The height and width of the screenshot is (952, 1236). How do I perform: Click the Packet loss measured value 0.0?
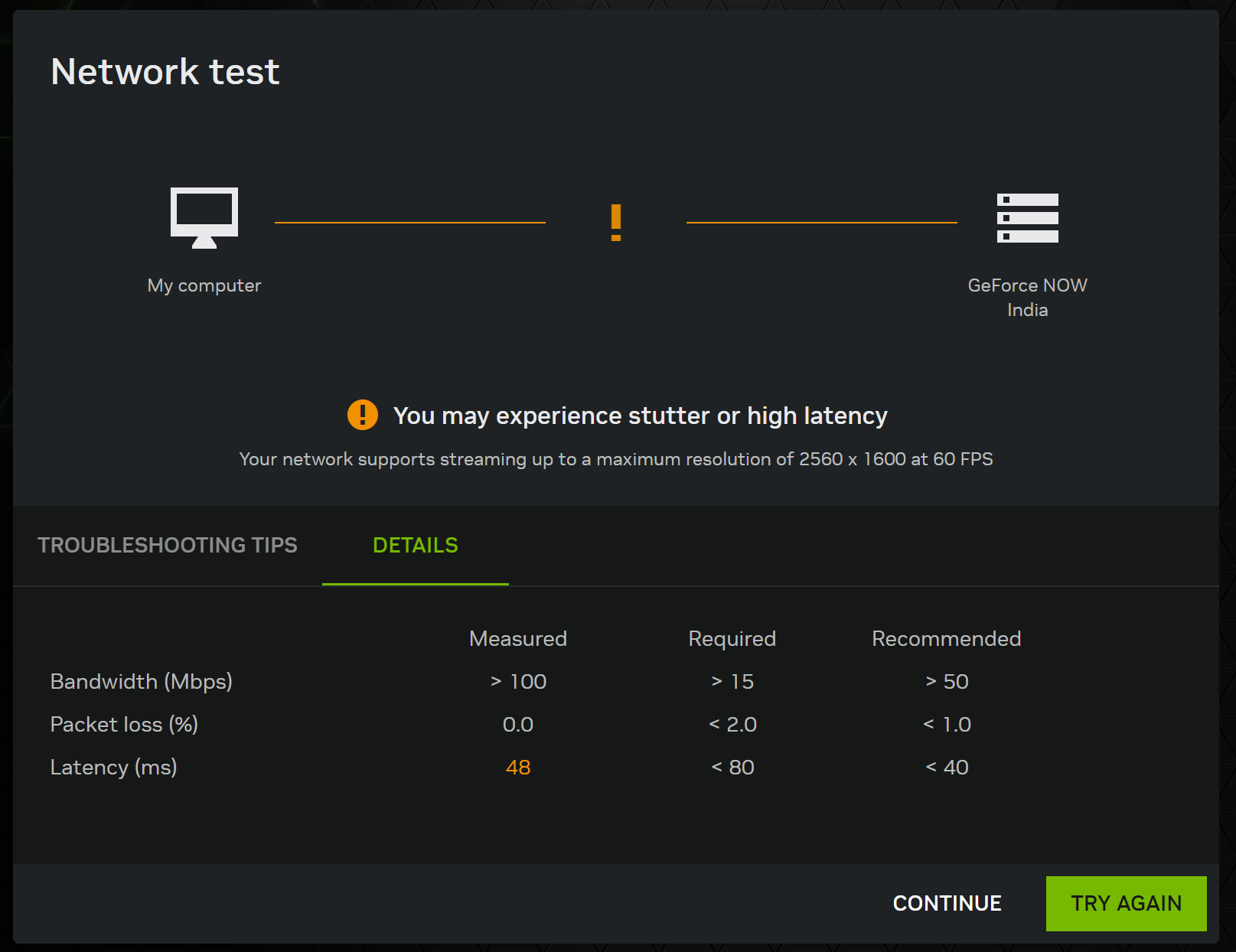[x=517, y=724]
